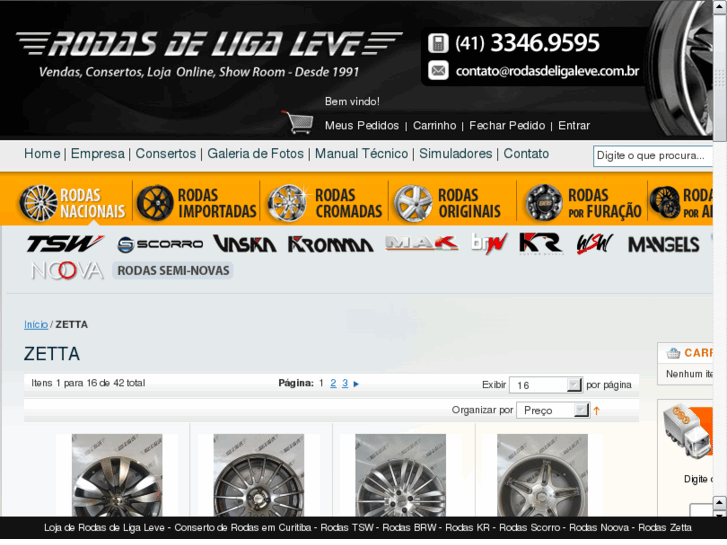Click the basket icon in the cart panel
Image resolution: width=727 pixels, height=545 pixels.
point(673,353)
